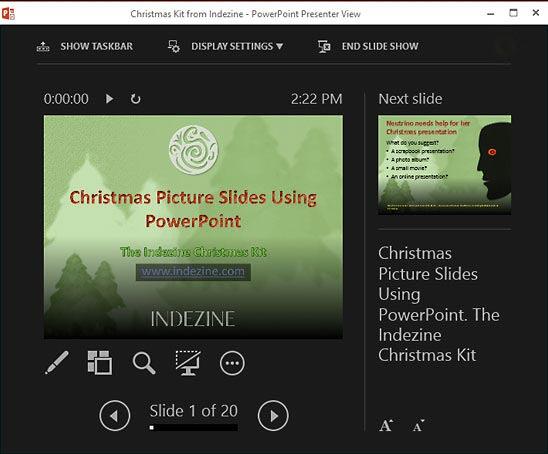This screenshot has width=548, height=454.
Task: Click the Show Taskbar button
Action: pyautogui.click(x=85, y=46)
